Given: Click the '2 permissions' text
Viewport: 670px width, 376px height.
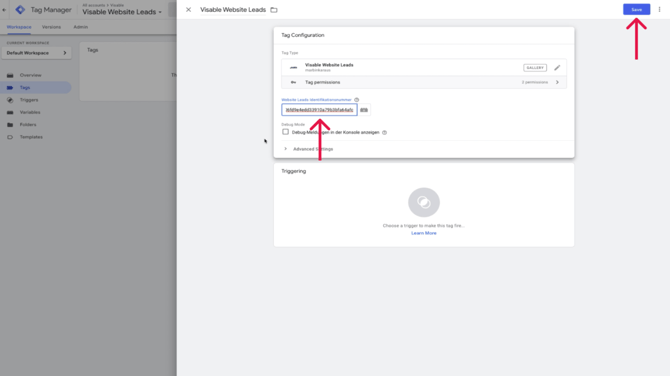Looking at the screenshot, I should [535, 82].
